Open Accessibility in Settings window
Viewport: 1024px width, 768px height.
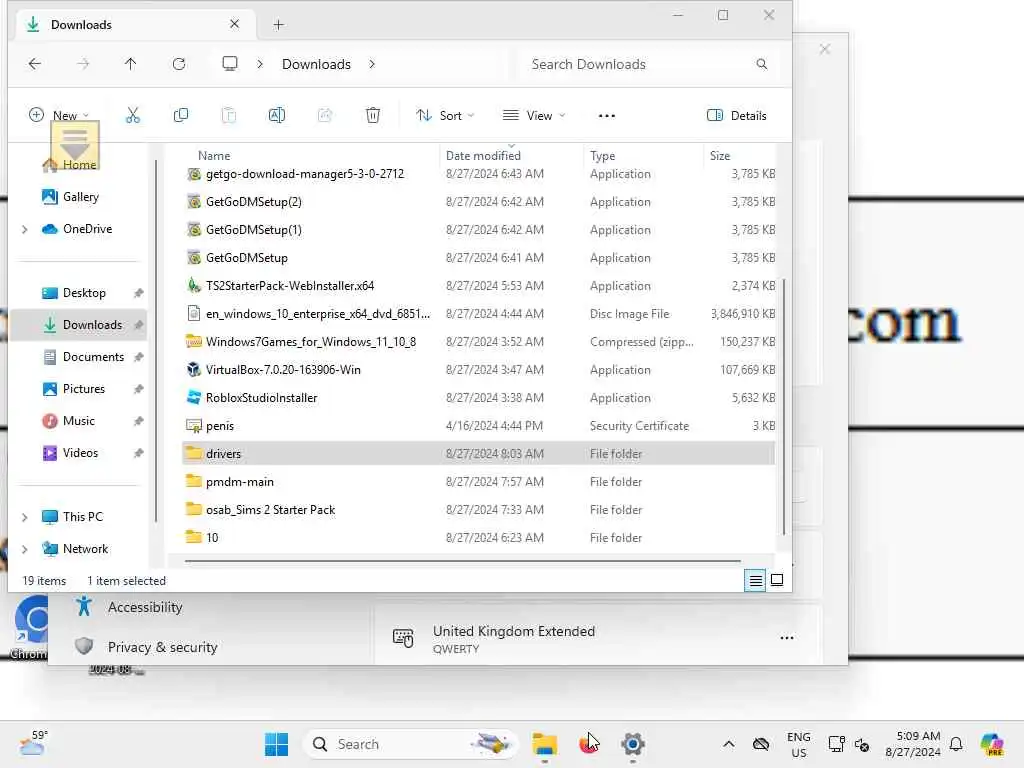tap(145, 607)
